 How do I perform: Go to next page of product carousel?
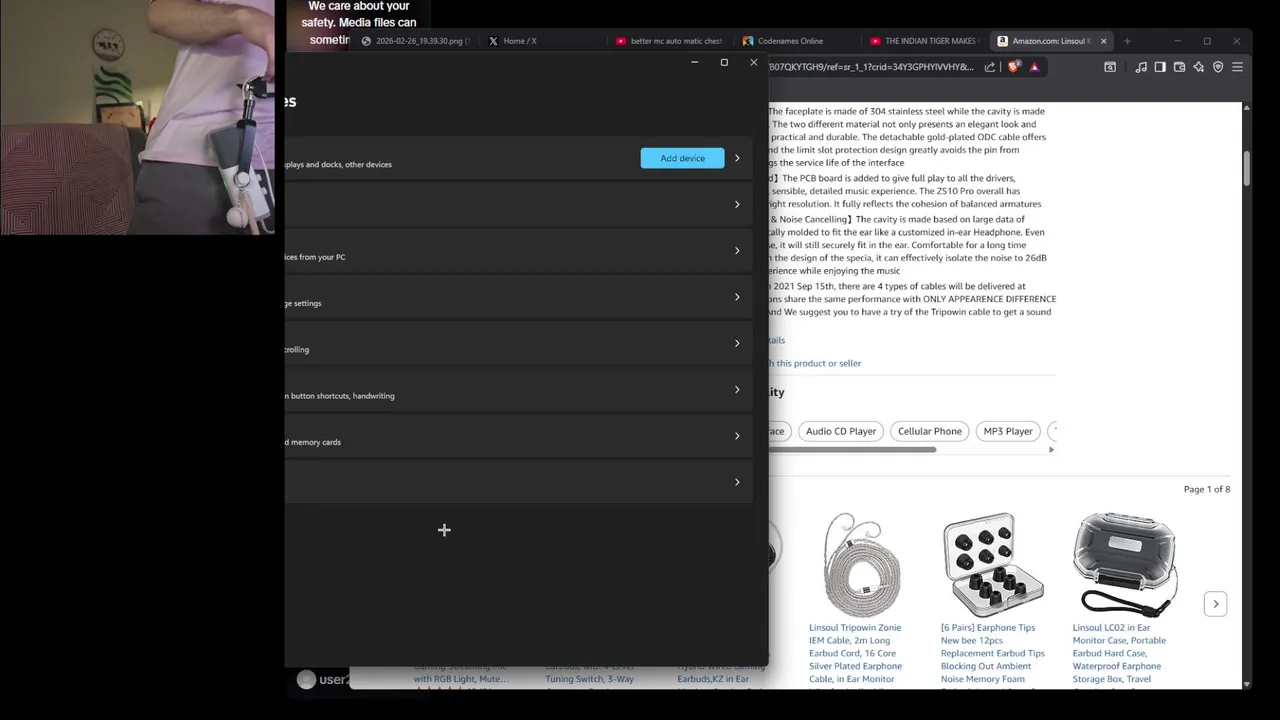(x=1215, y=603)
